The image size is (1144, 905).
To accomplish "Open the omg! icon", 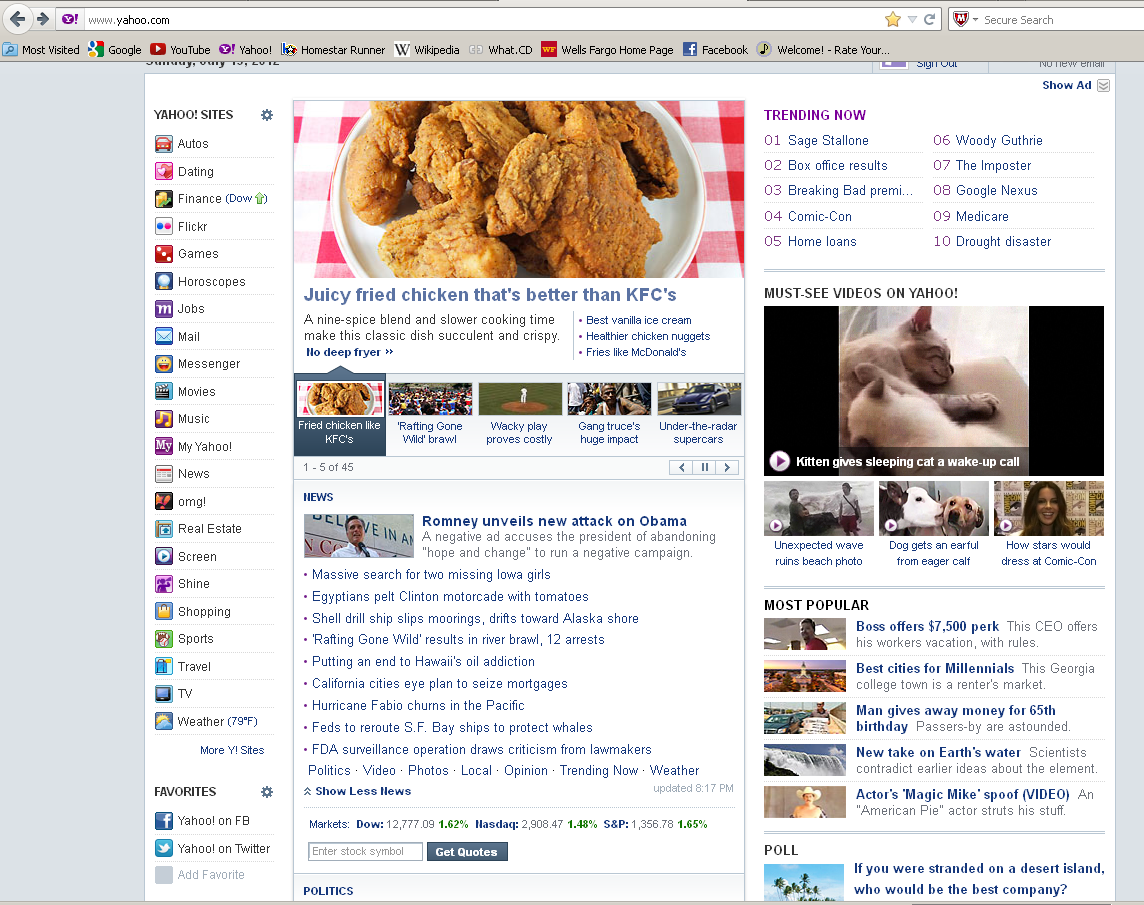I will [163, 501].
